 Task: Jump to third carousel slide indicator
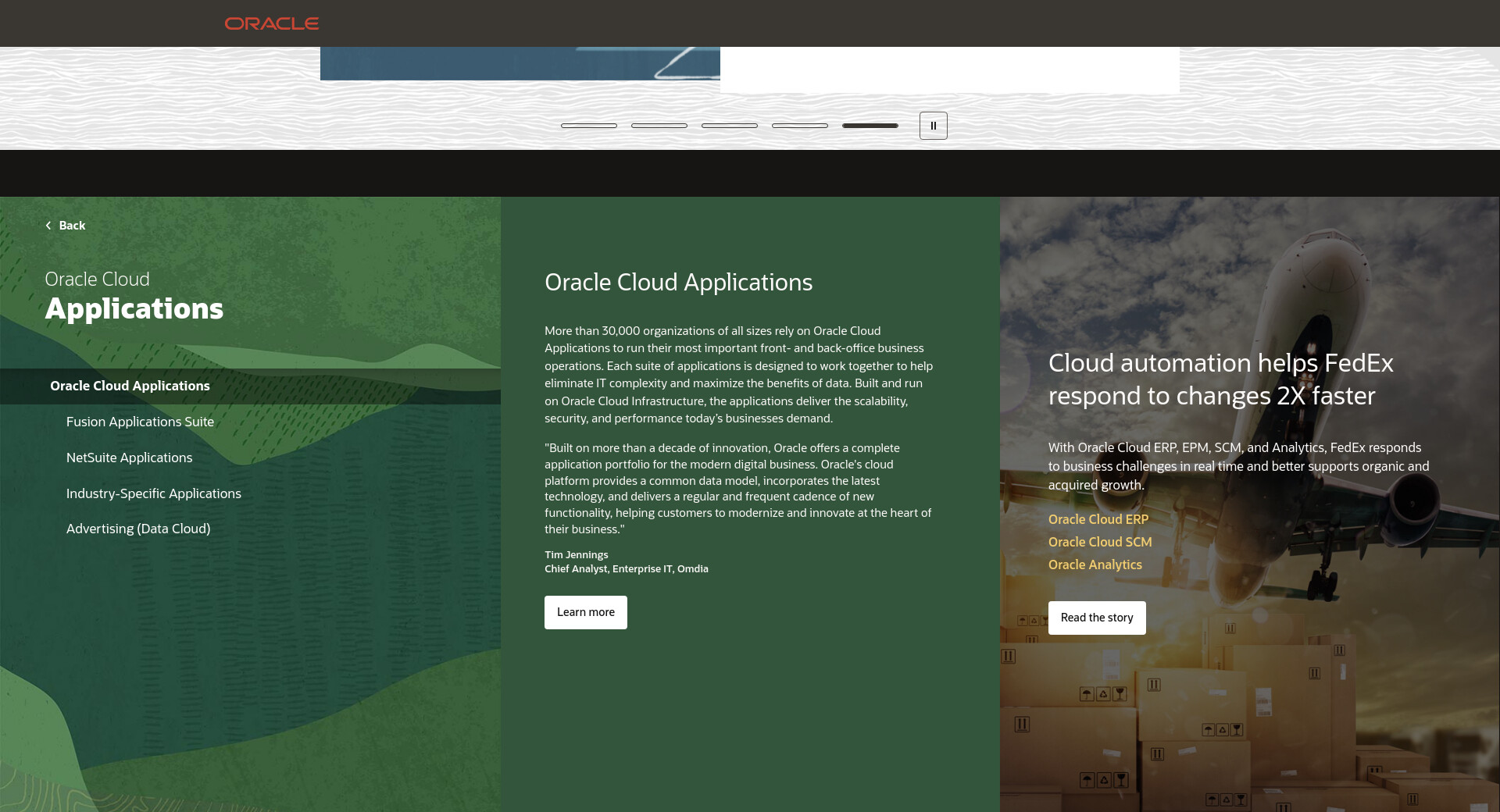click(730, 126)
